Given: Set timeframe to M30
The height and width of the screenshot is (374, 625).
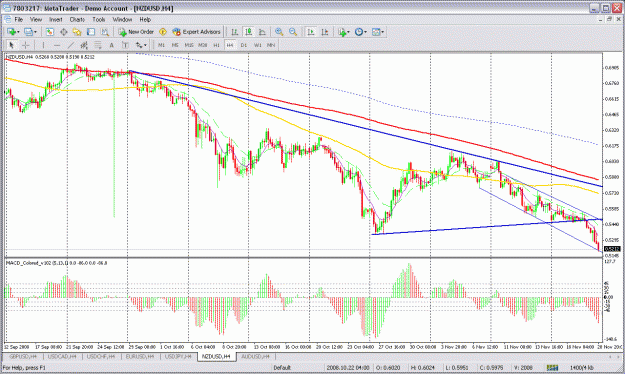Looking at the screenshot, I should coord(202,45).
